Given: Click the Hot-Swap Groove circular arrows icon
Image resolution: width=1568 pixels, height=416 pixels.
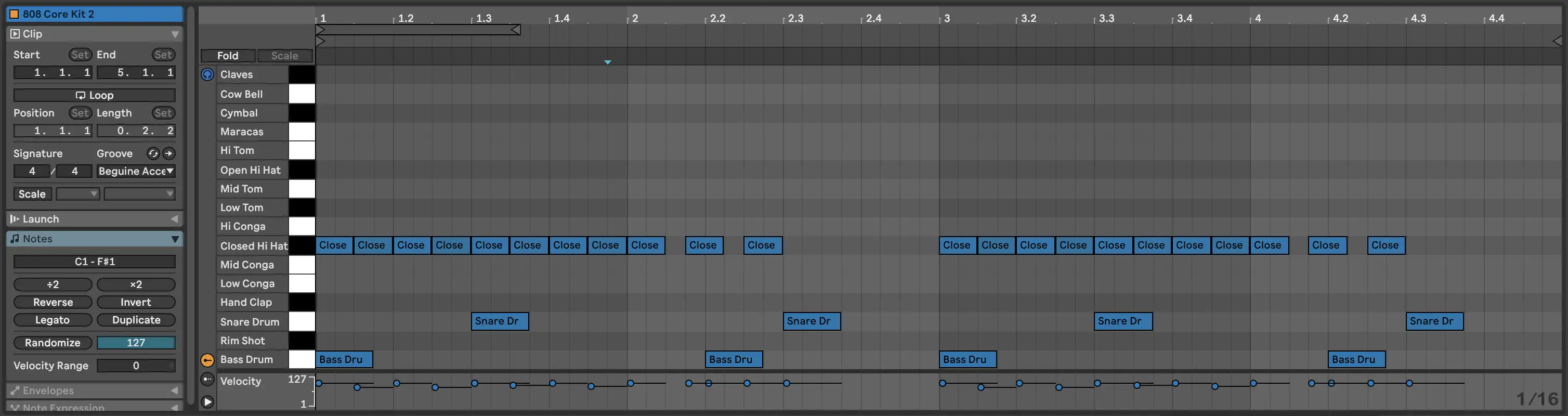Looking at the screenshot, I should 153,153.
